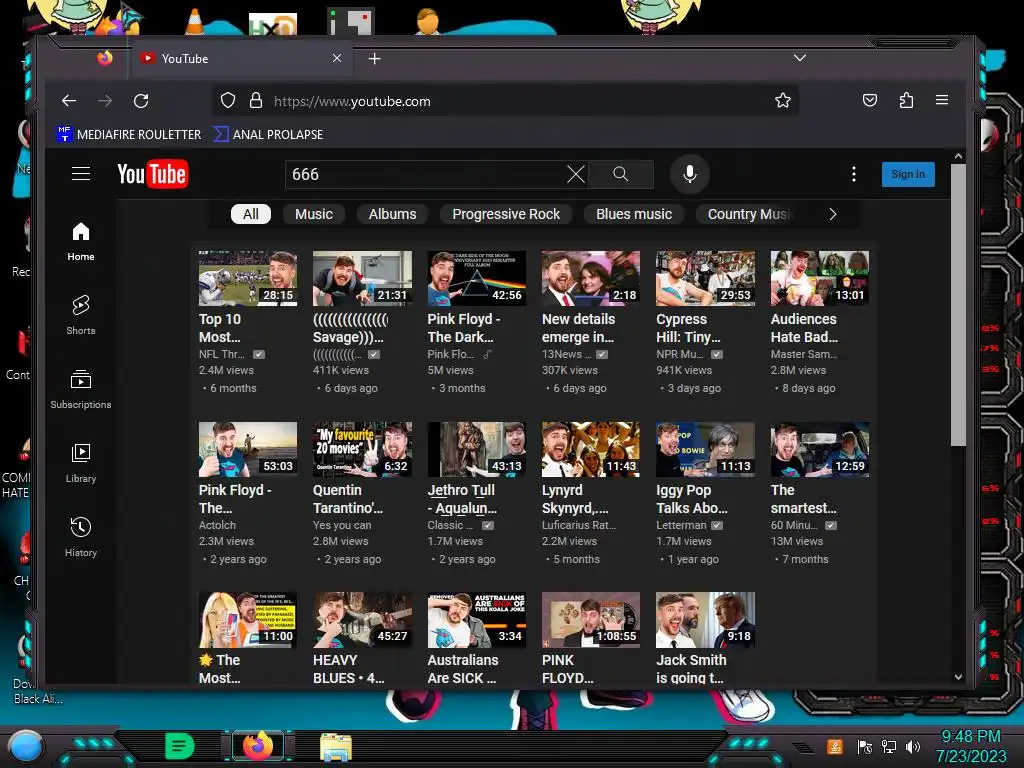Click the Windows Start orb
The image size is (1024, 768).
click(x=25, y=748)
